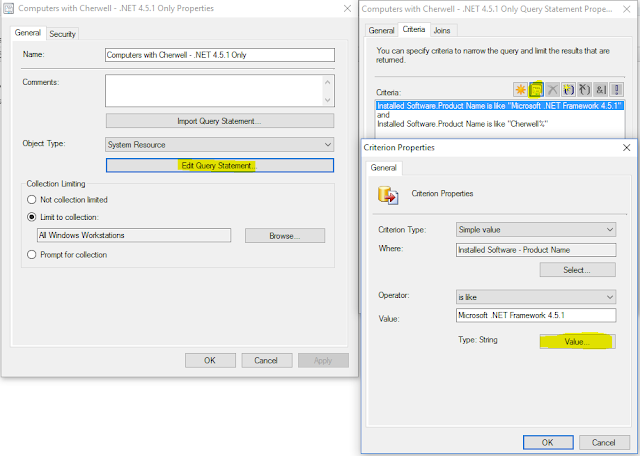
Task: Click the Delete criterion X icon
Action: [x=552, y=89]
